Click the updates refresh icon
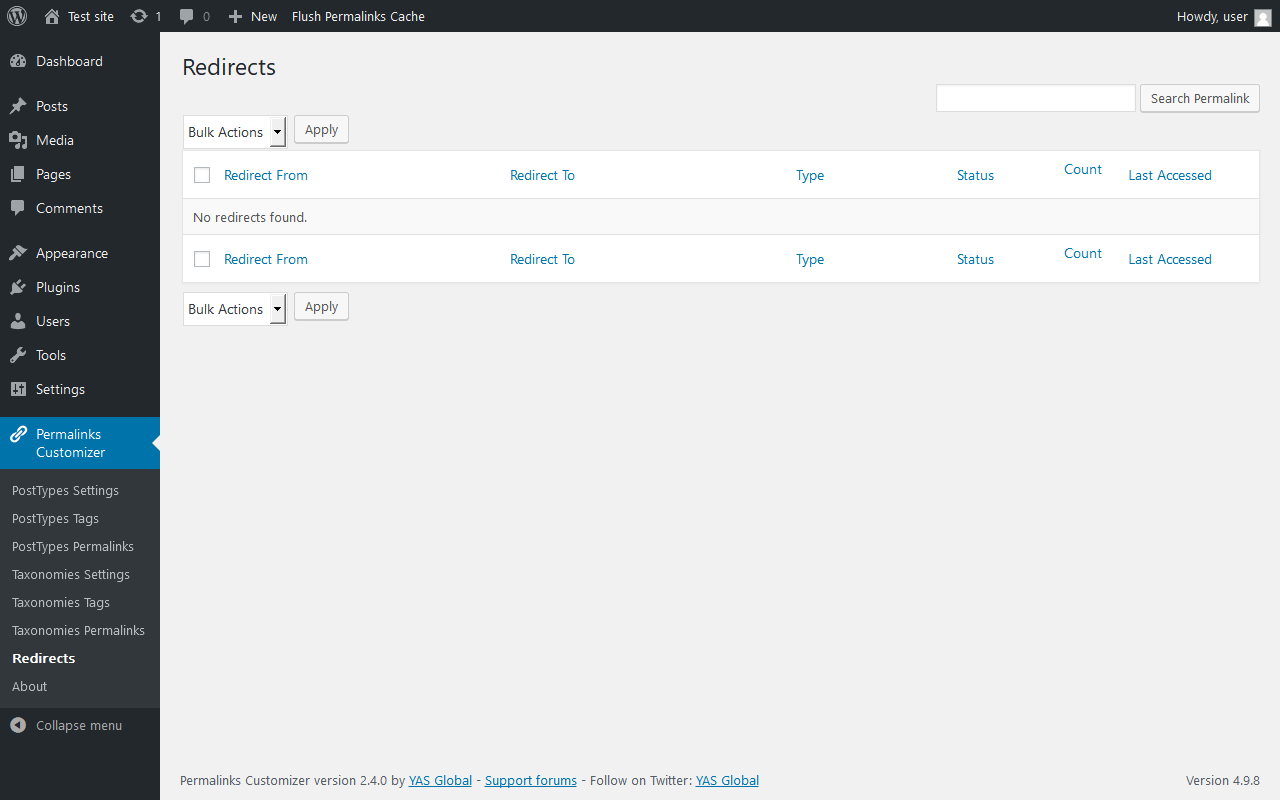The width and height of the screenshot is (1280, 800). (139, 16)
